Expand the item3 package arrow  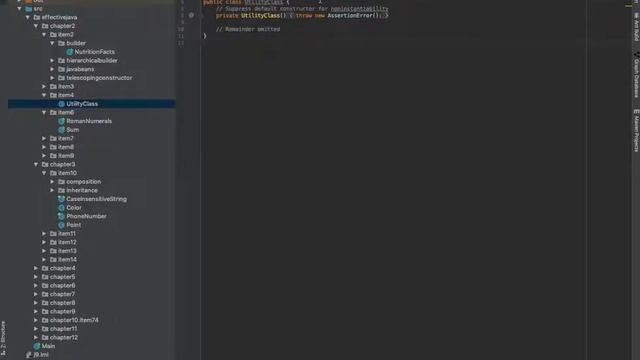(x=44, y=87)
